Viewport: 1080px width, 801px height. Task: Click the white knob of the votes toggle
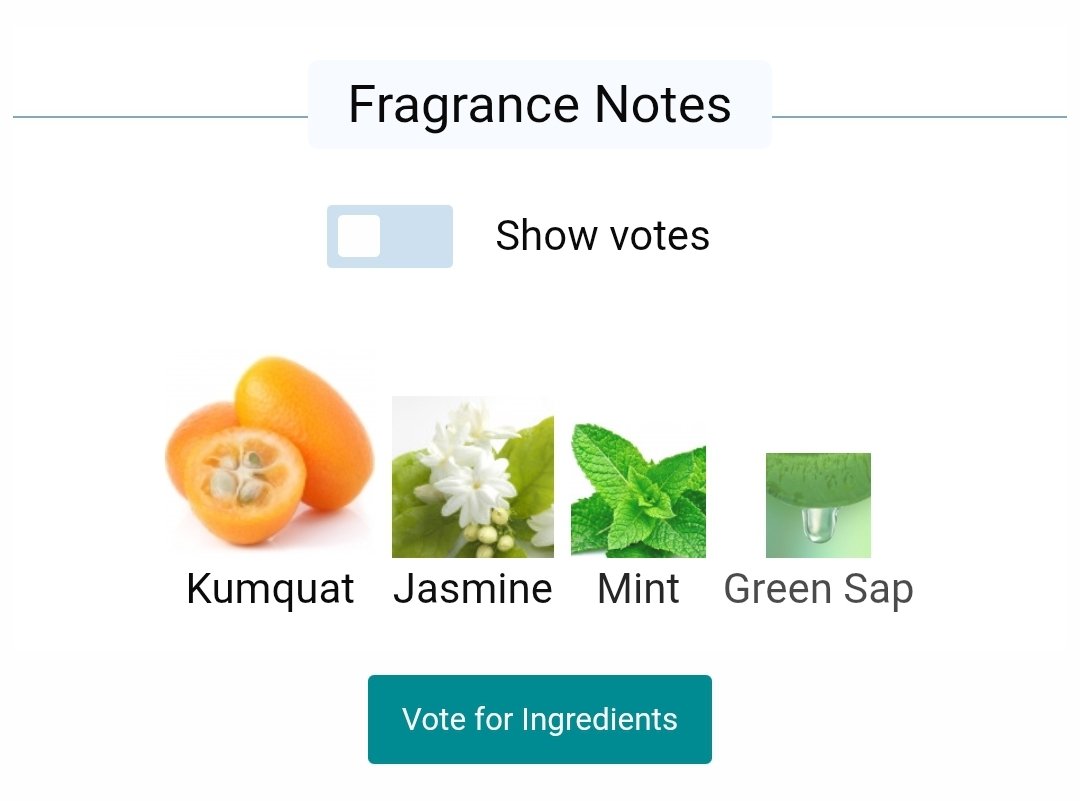click(359, 237)
